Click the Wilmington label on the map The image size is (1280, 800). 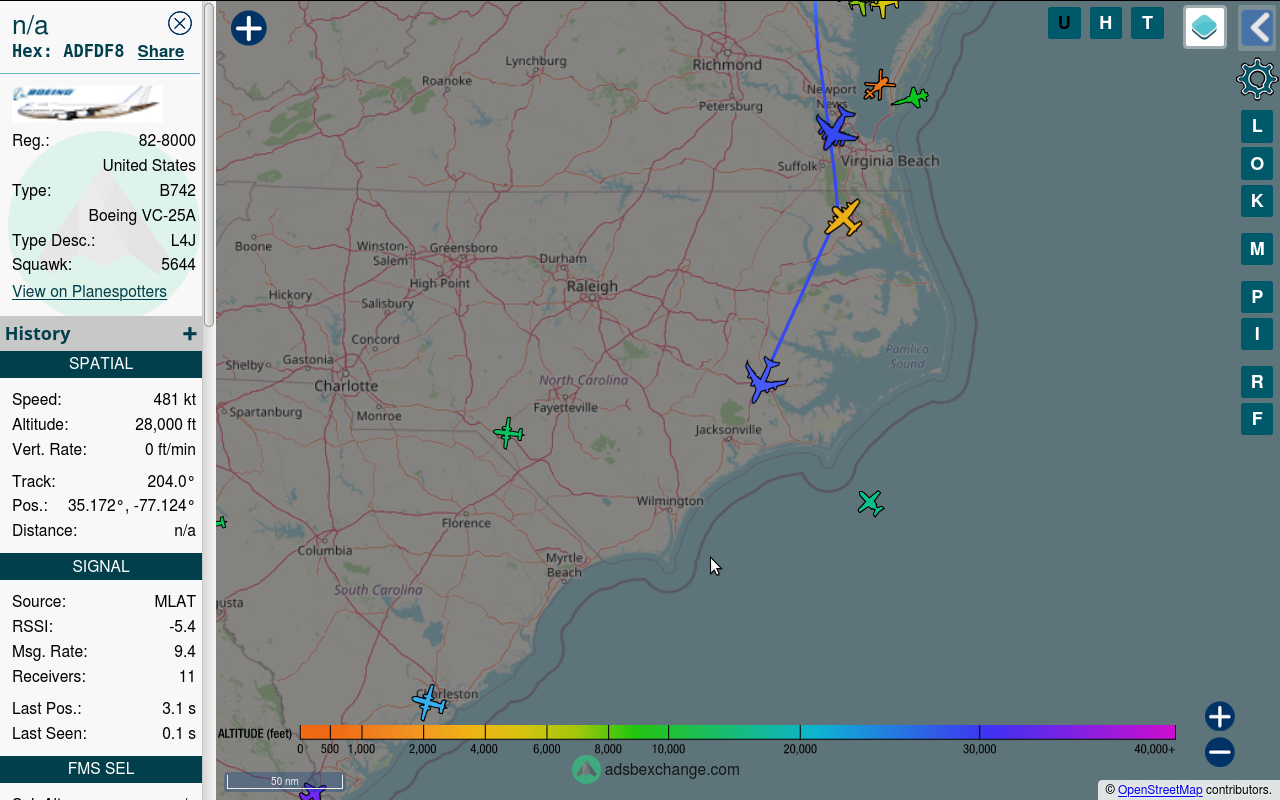[x=670, y=500]
